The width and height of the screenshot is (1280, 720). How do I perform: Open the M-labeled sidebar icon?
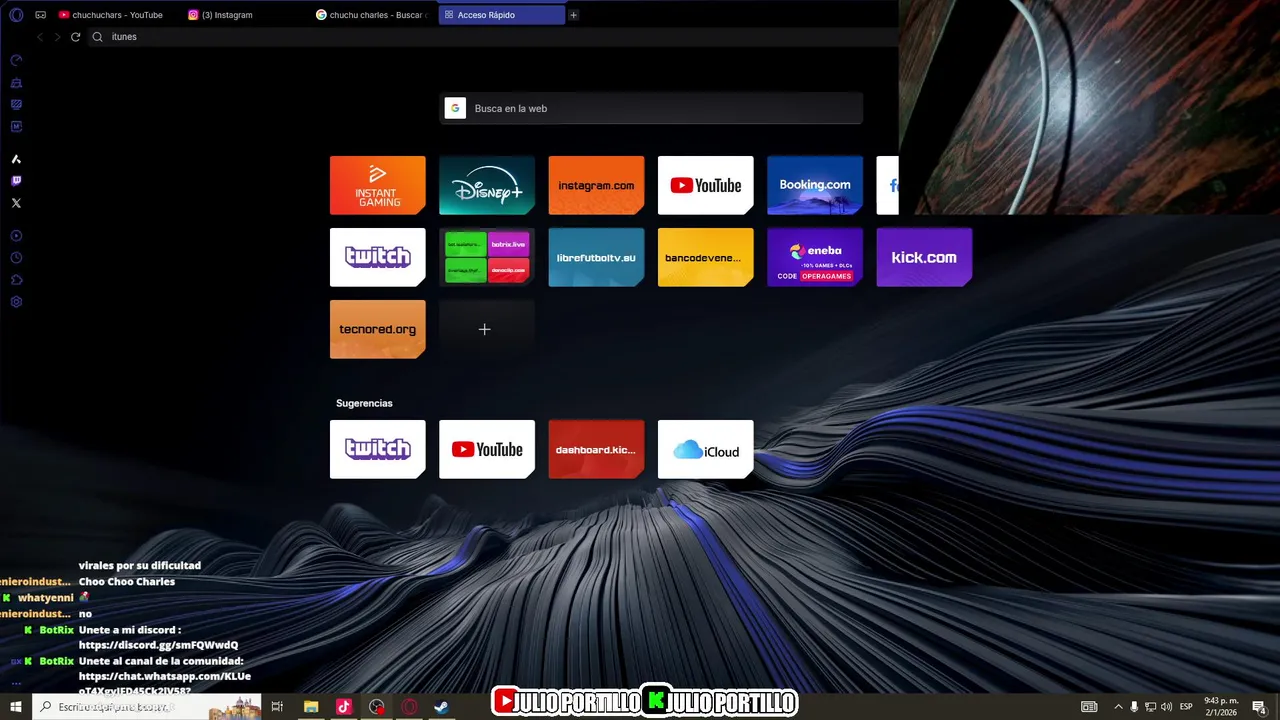16,126
